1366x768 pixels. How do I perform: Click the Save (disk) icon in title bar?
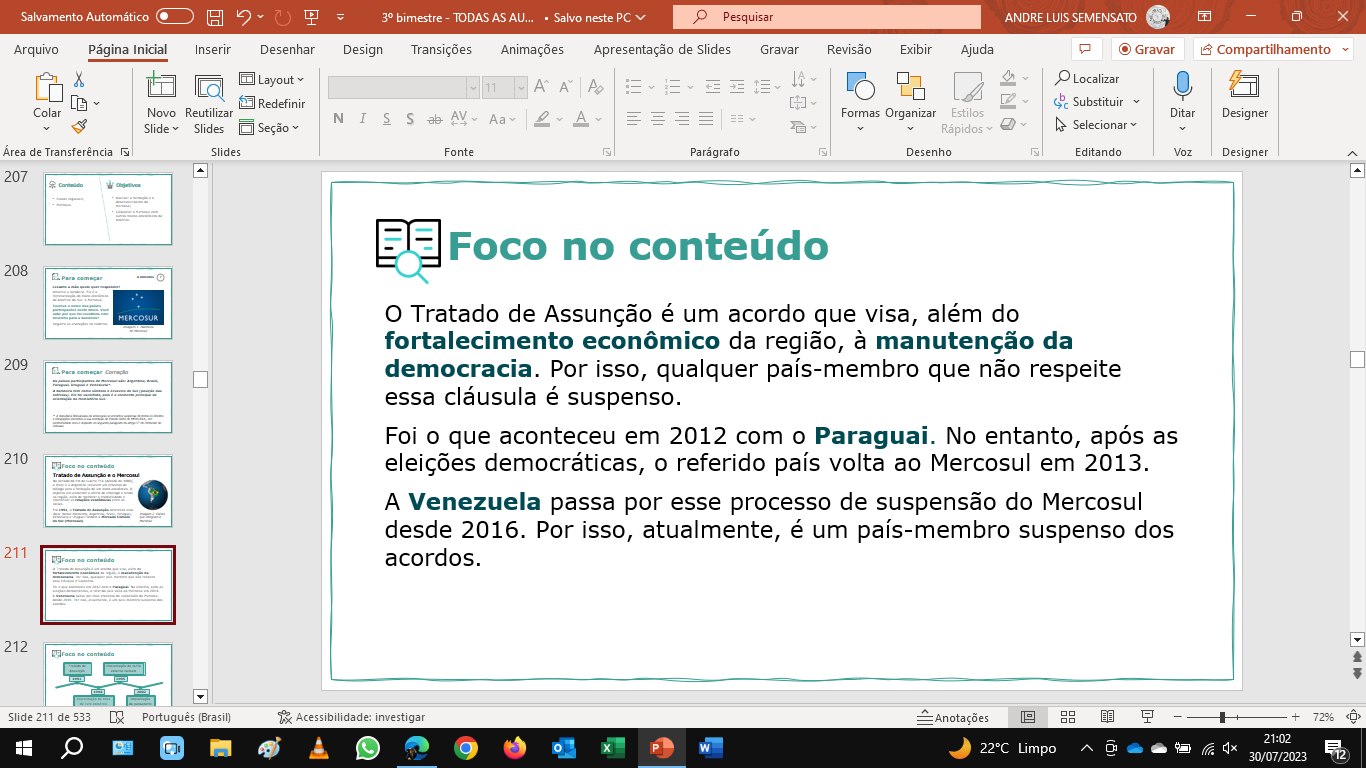click(x=215, y=17)
